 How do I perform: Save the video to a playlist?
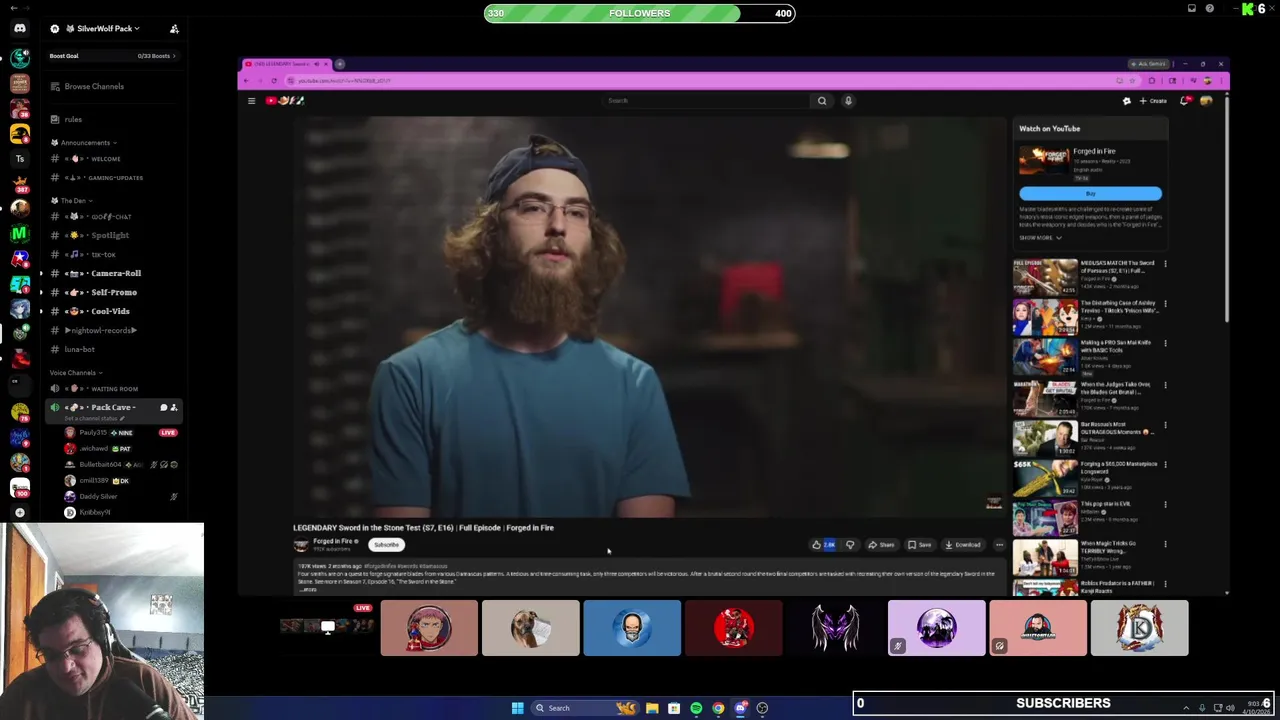pyautogui.click(x=919, y=545)
